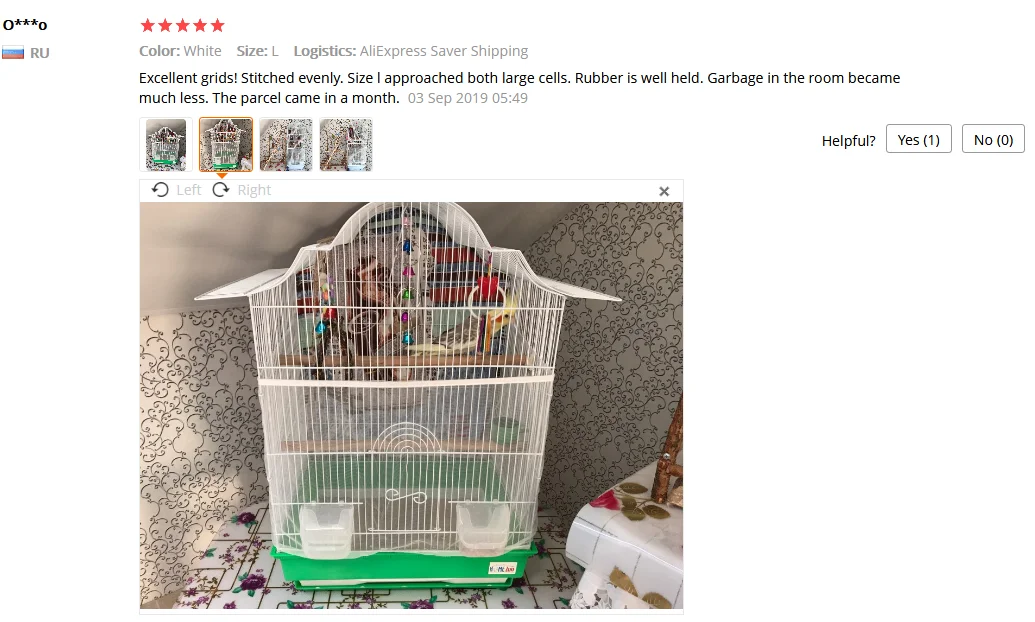The image size is (1035, 622).
Task: Click the first red rating star
Action: (147, 26)
